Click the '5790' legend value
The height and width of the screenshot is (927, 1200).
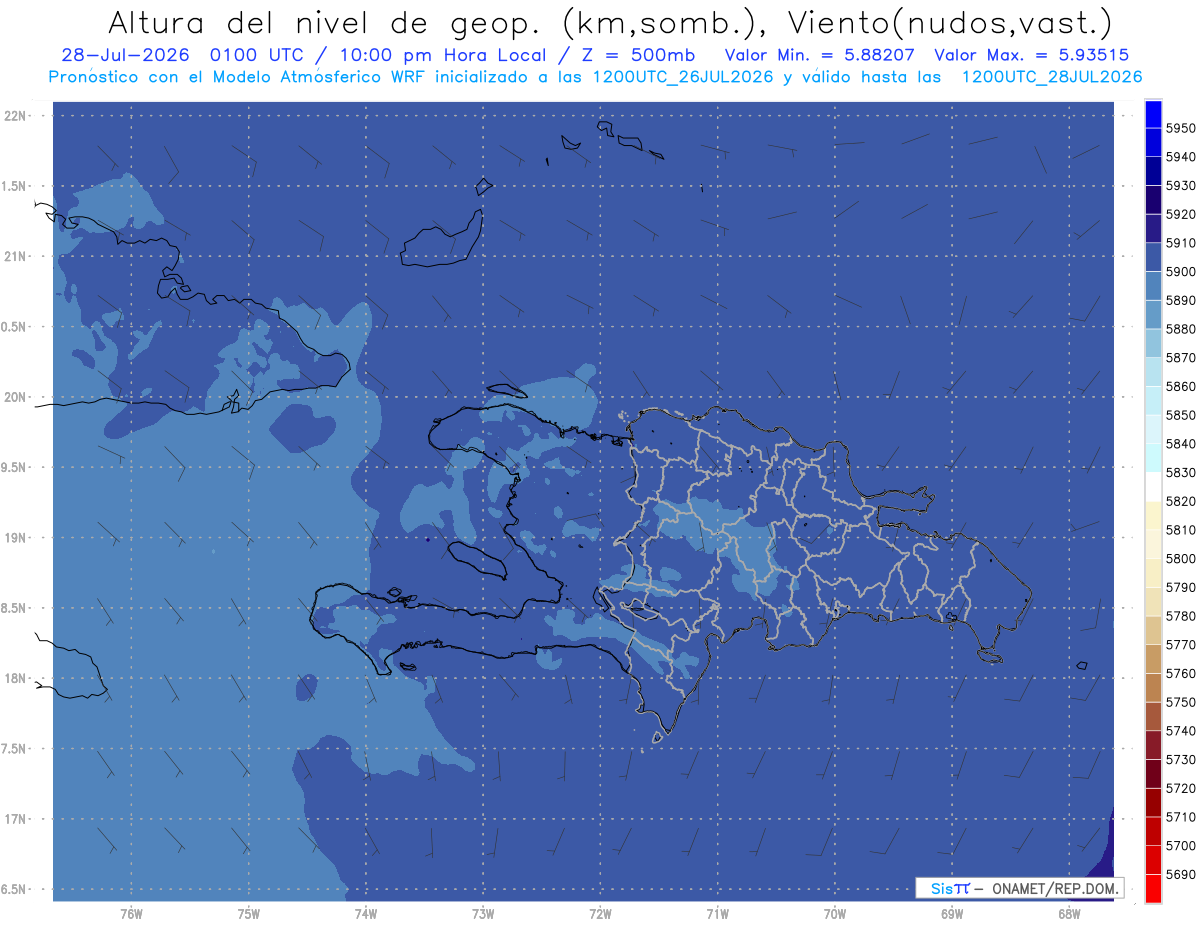click(x=1180, y=587)
